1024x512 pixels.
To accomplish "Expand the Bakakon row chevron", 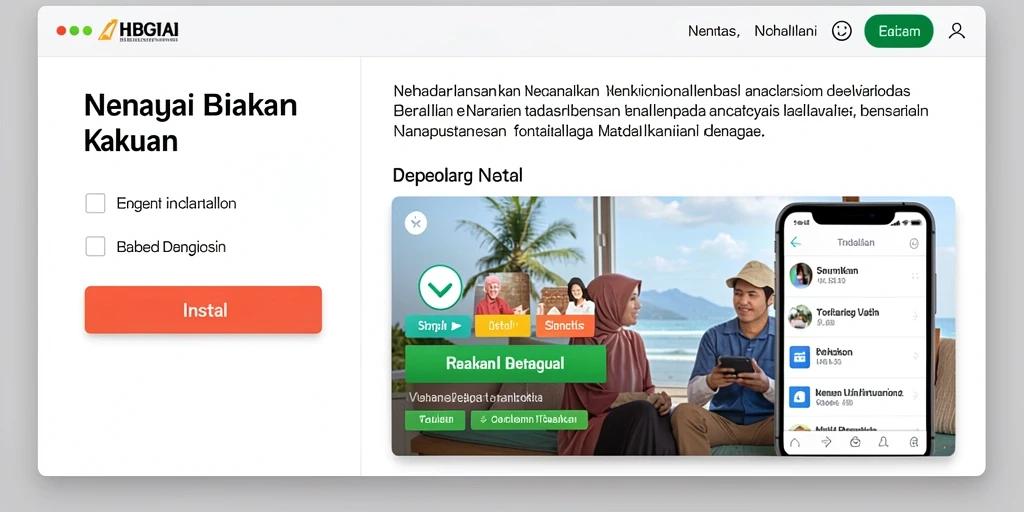I will tap(915, 357).
